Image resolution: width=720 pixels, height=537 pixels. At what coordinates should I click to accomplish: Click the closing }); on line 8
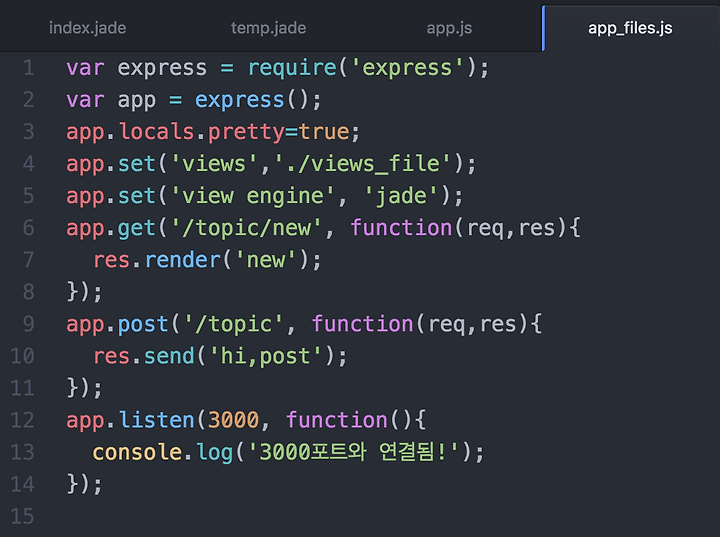(84, 292)
